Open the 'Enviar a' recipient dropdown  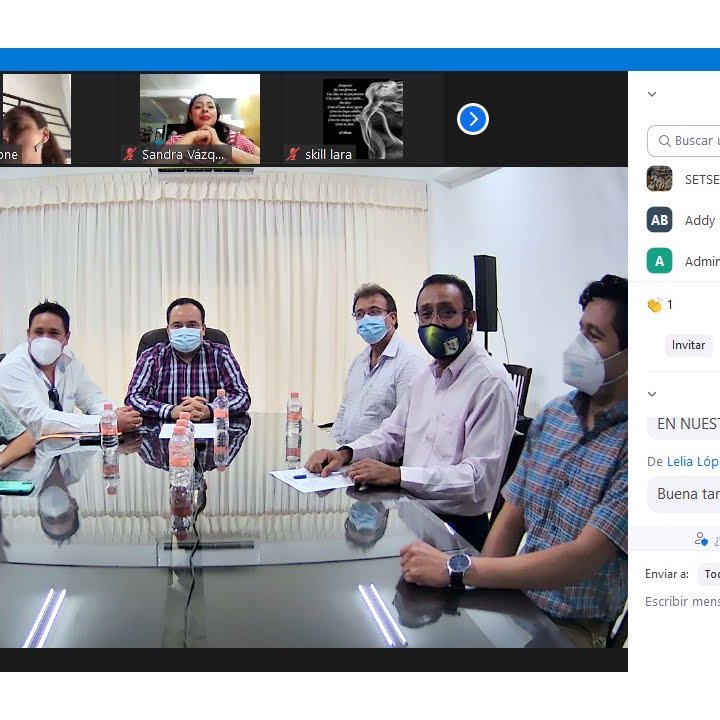[709, 574]
